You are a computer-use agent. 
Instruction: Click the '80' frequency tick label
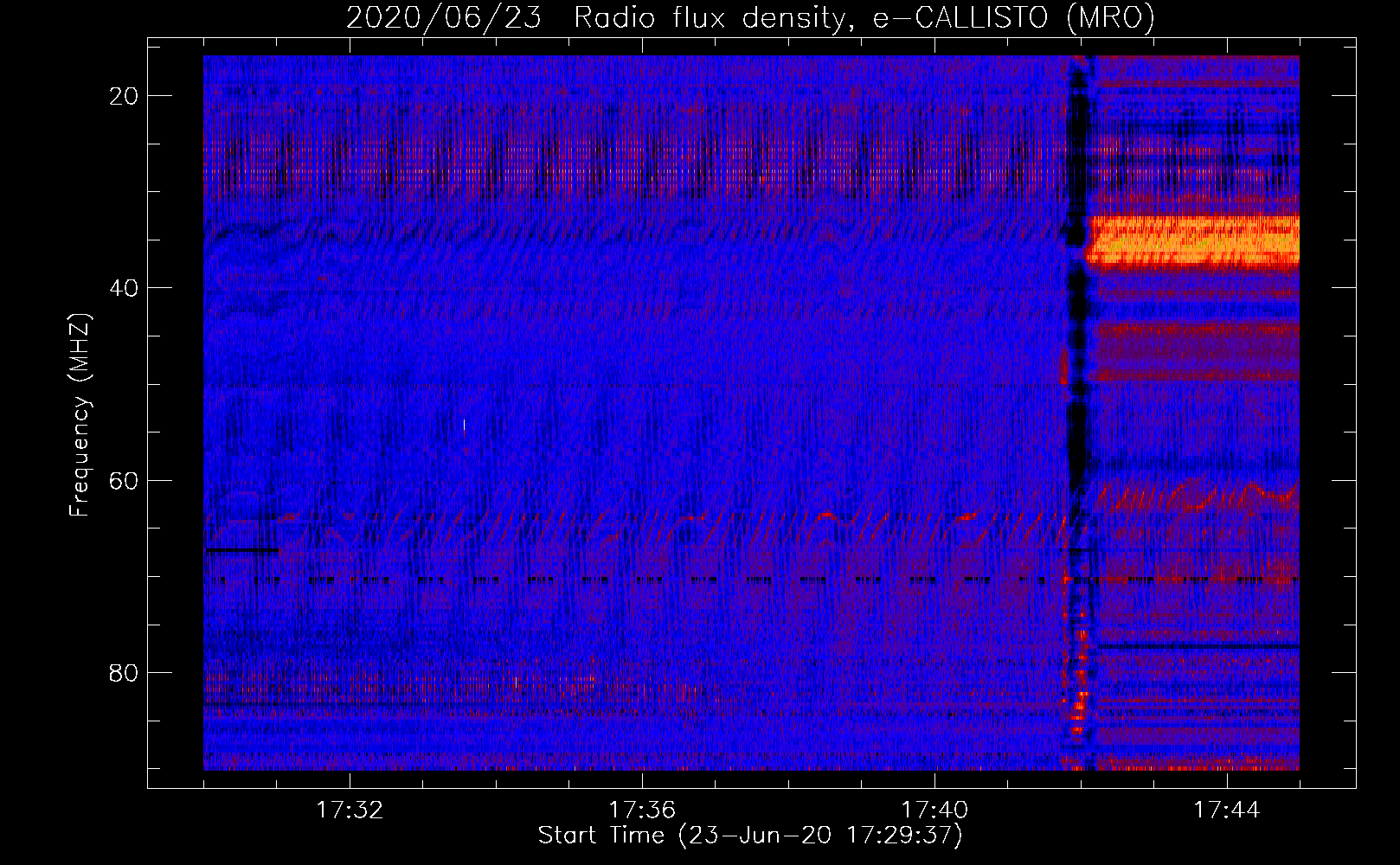coord(125,672)
